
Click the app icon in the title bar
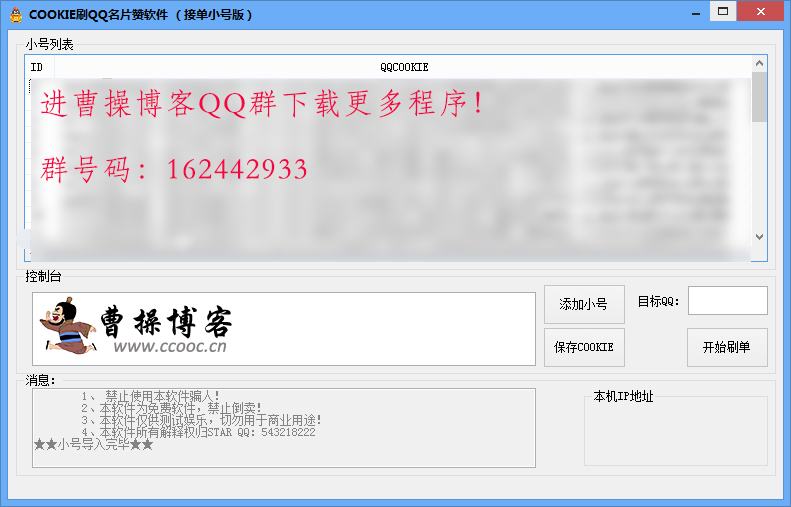pos(16,14)
